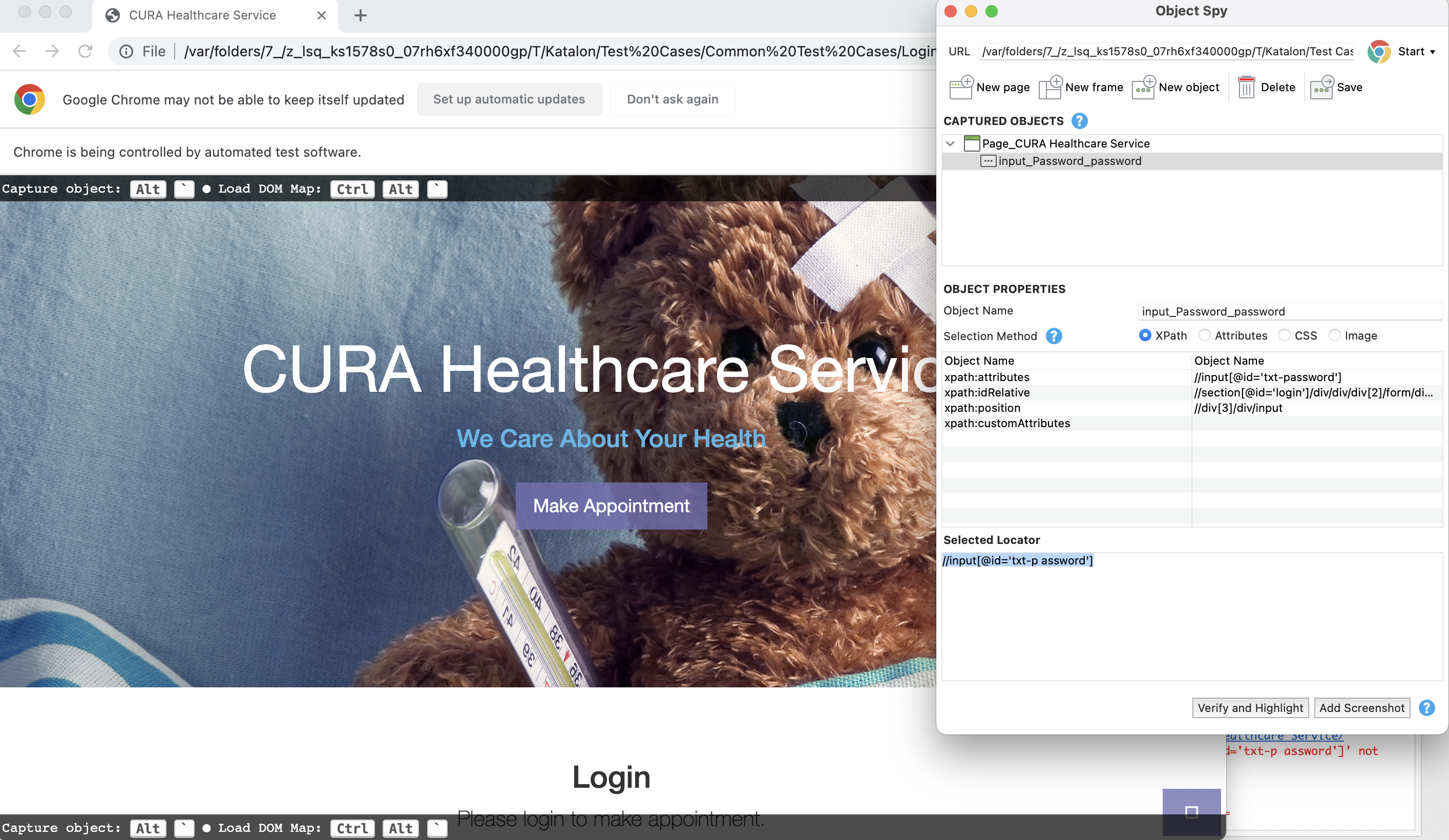Click the Save icon in Object Spy toolbar
Screen dimensions: 1449x840
[x=1322, y=88]
